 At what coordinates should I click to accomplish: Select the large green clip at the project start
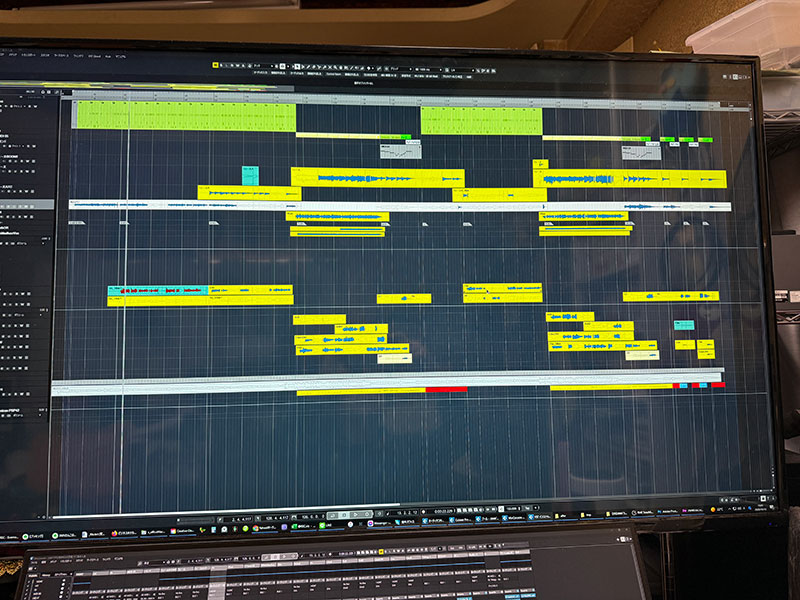(184, 116)
